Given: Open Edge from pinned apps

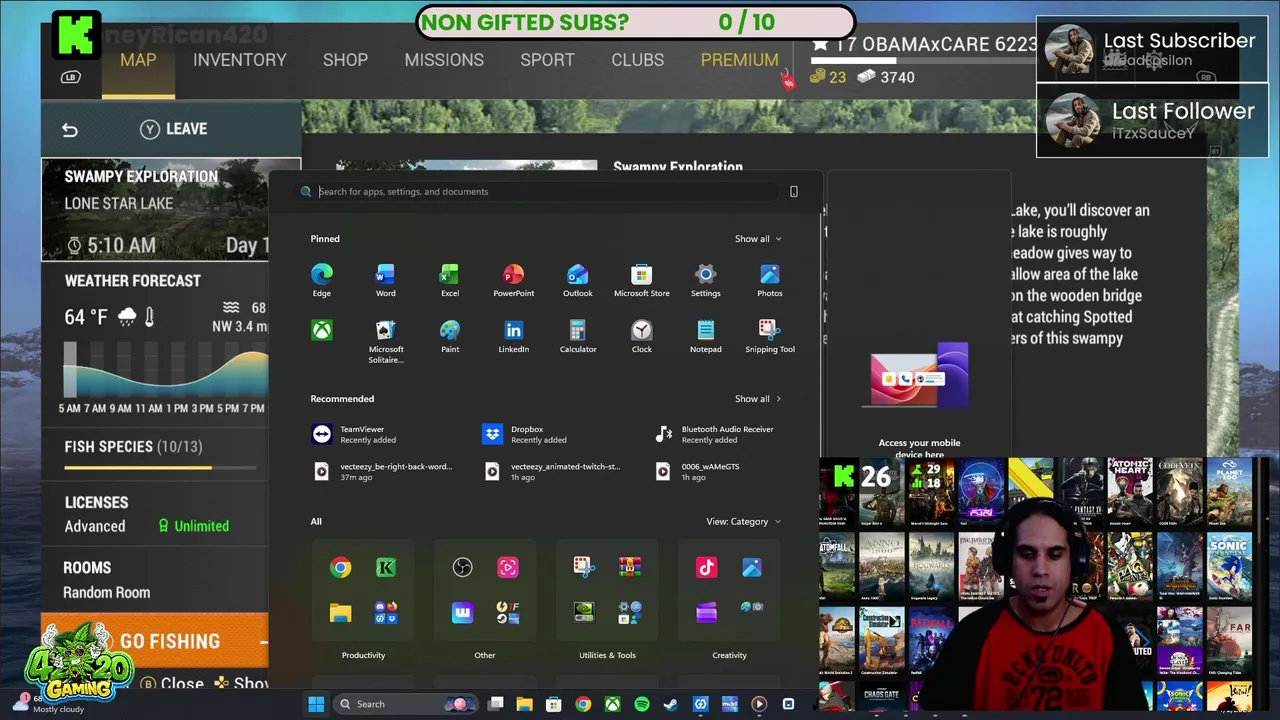Looking at the screenshot, I should coord(321,280).
